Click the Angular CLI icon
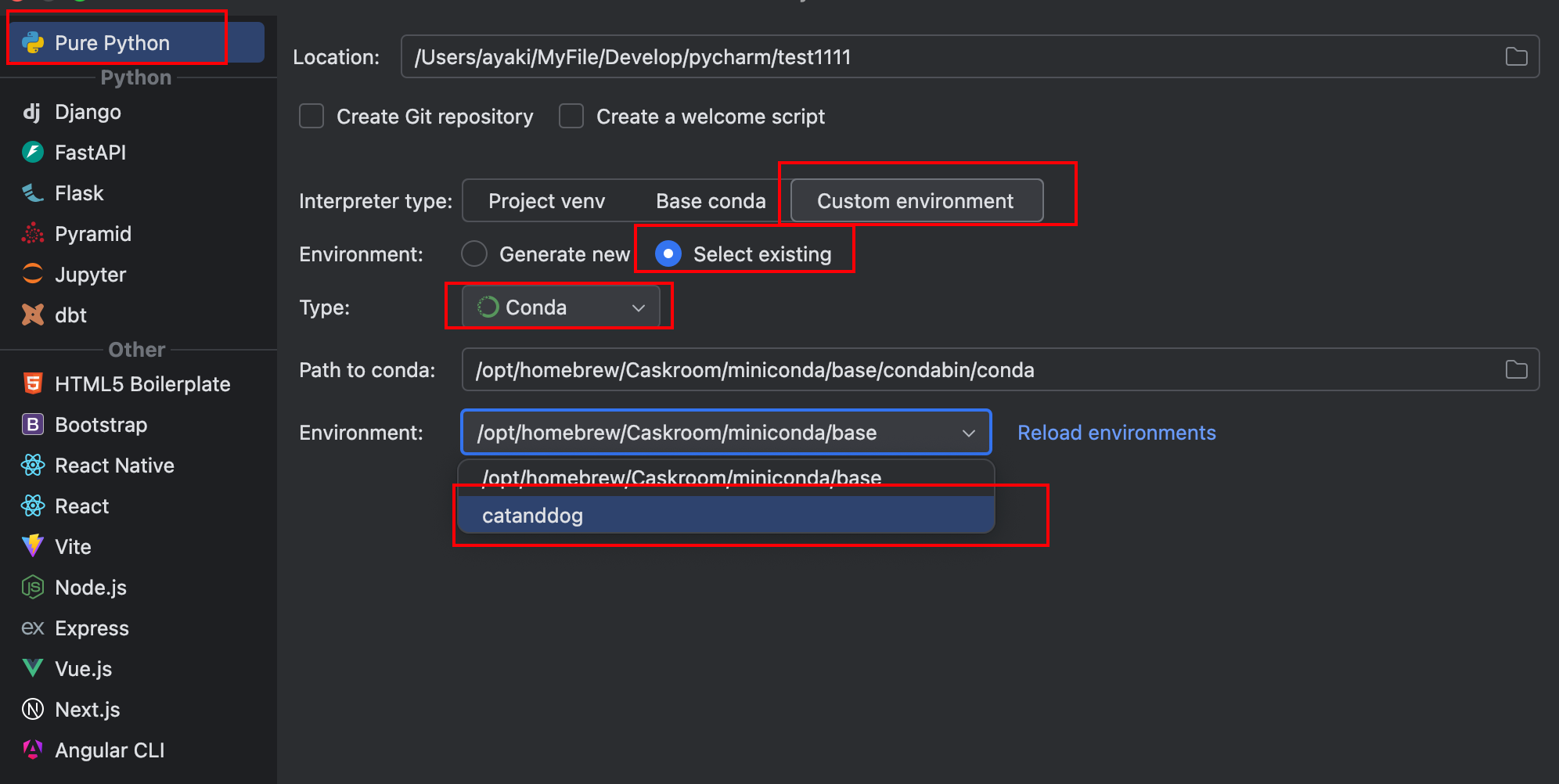1559x784 pixels. [x=32, y=750]
